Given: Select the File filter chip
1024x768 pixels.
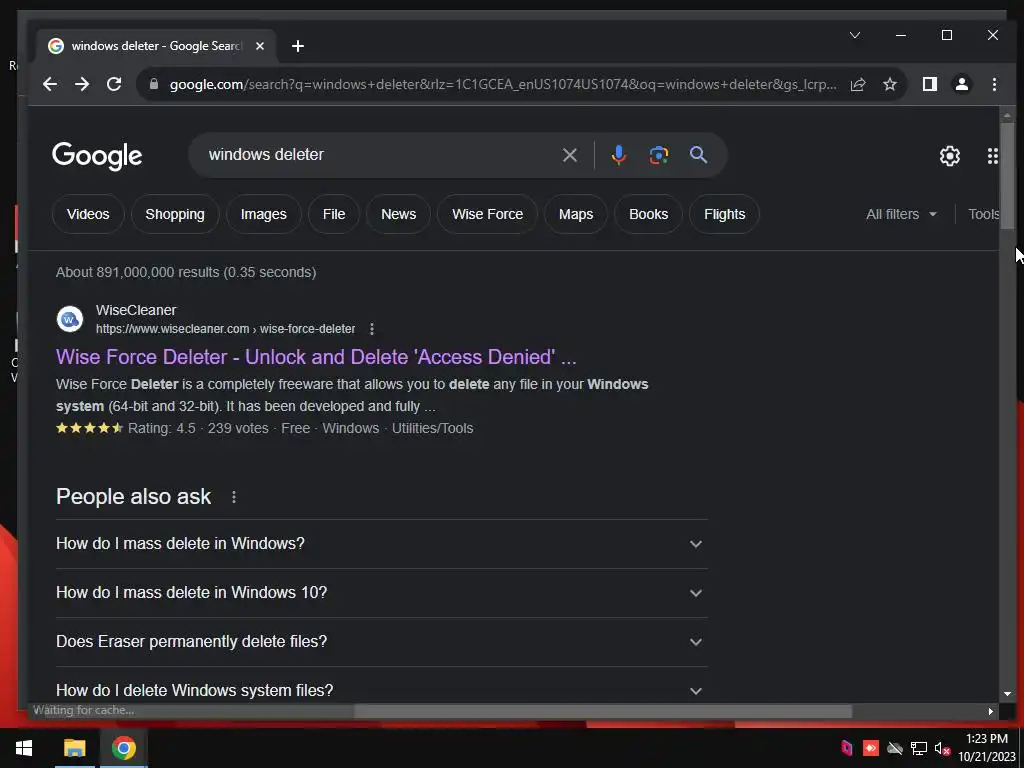Looking at the screenshot, I should 334,214.
